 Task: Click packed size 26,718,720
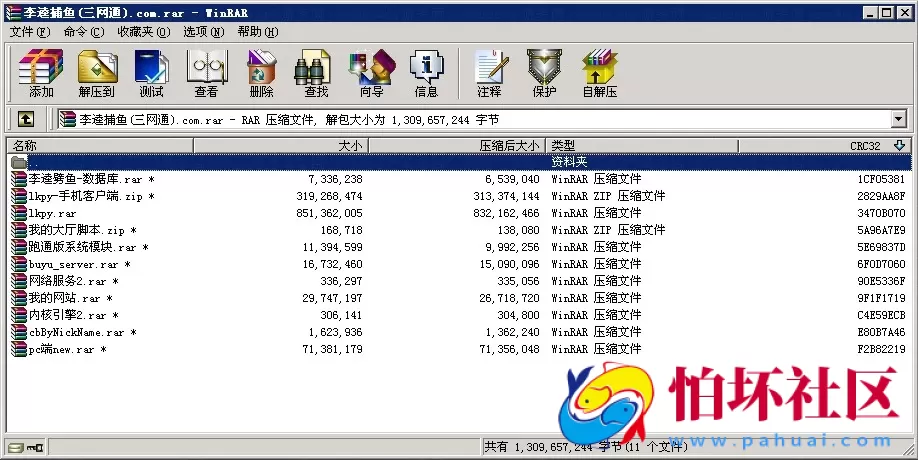tap(509, 298)
